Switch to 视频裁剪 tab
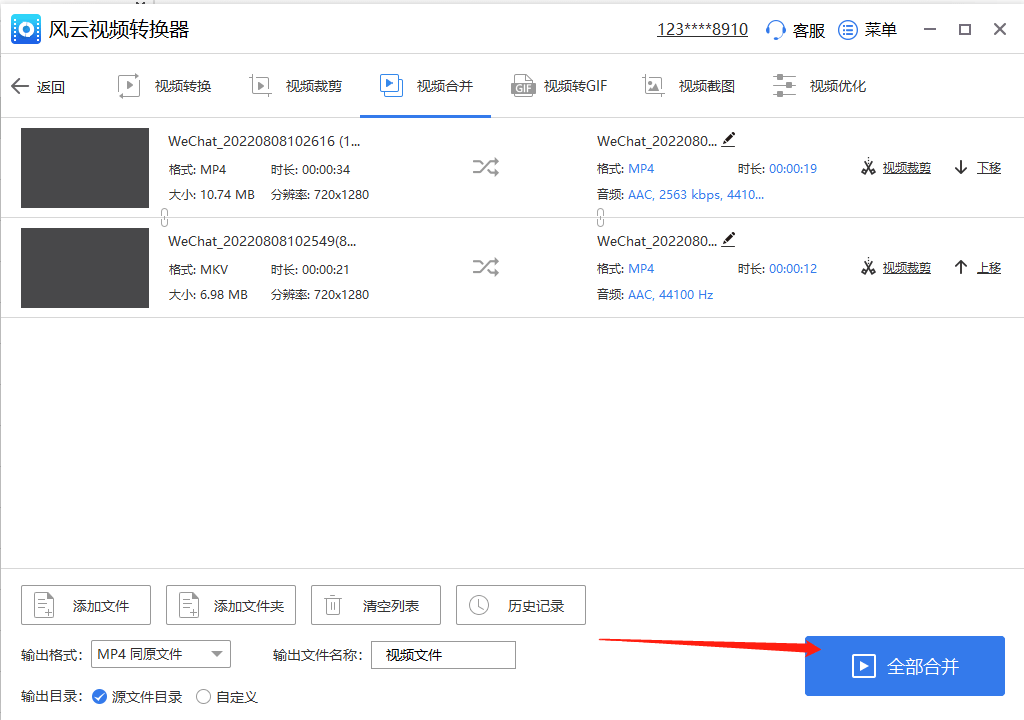This screenshot has height=720, width=1024. pos(296,86)
